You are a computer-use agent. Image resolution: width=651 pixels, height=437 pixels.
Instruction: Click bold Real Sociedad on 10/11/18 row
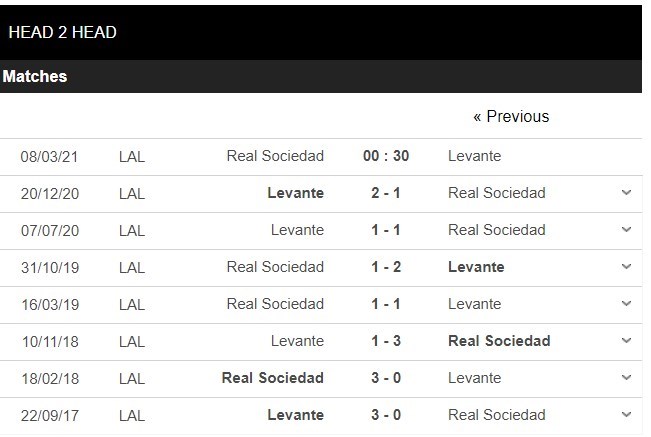[499, 341]
